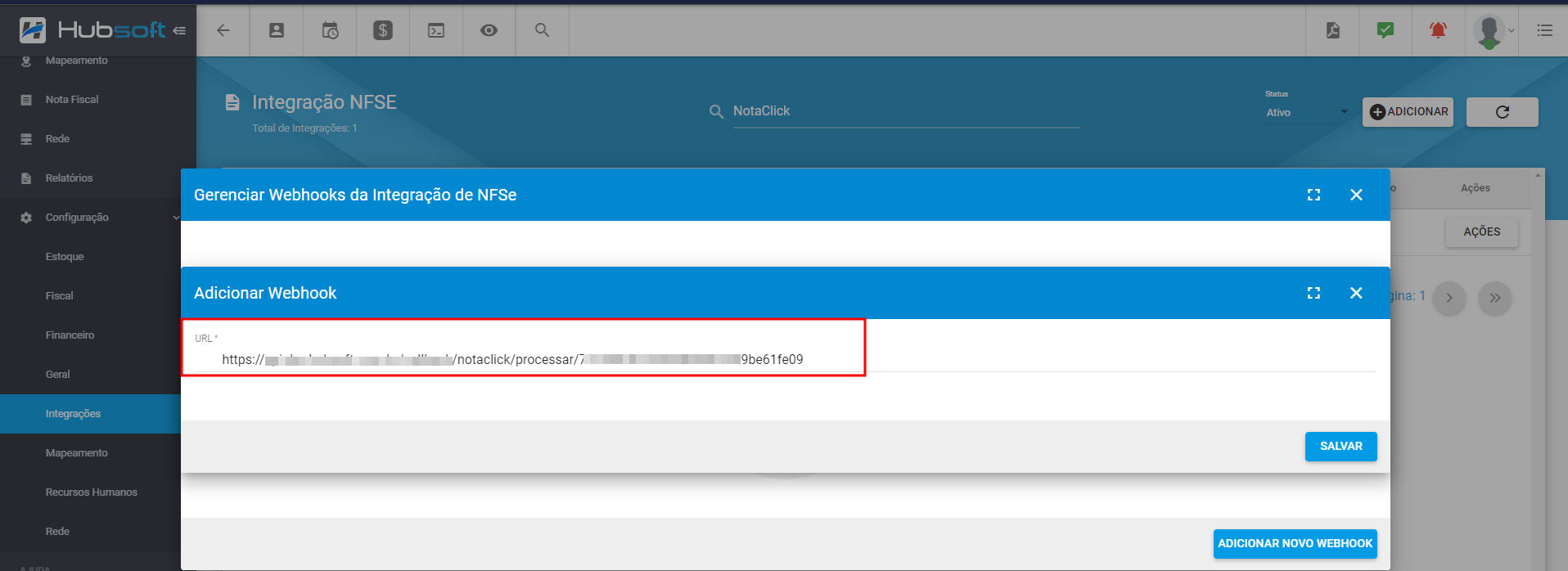This screenshot has width=1568, height=571.
Task: Open the search magnifier in top toolbar
Action: pyautogui.click(x=542, y=29)
